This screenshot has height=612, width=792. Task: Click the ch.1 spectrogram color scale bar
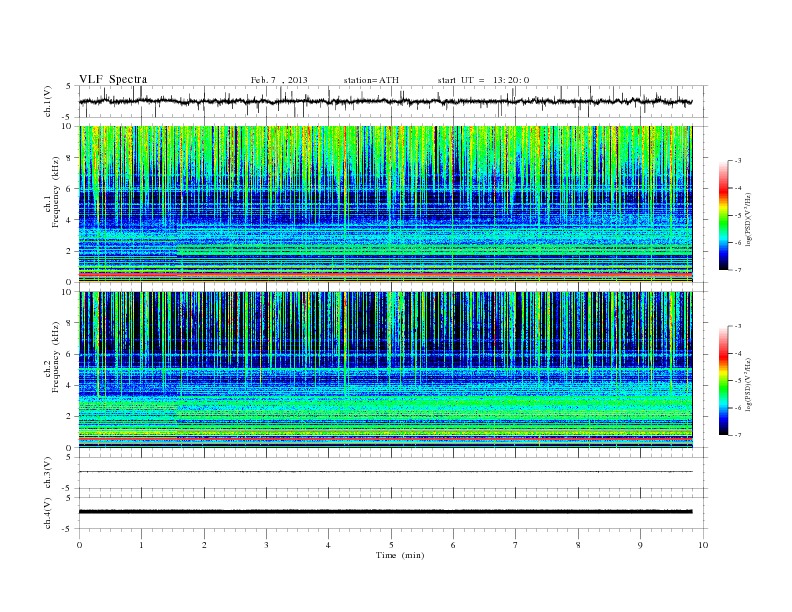[x=724, y=216]
